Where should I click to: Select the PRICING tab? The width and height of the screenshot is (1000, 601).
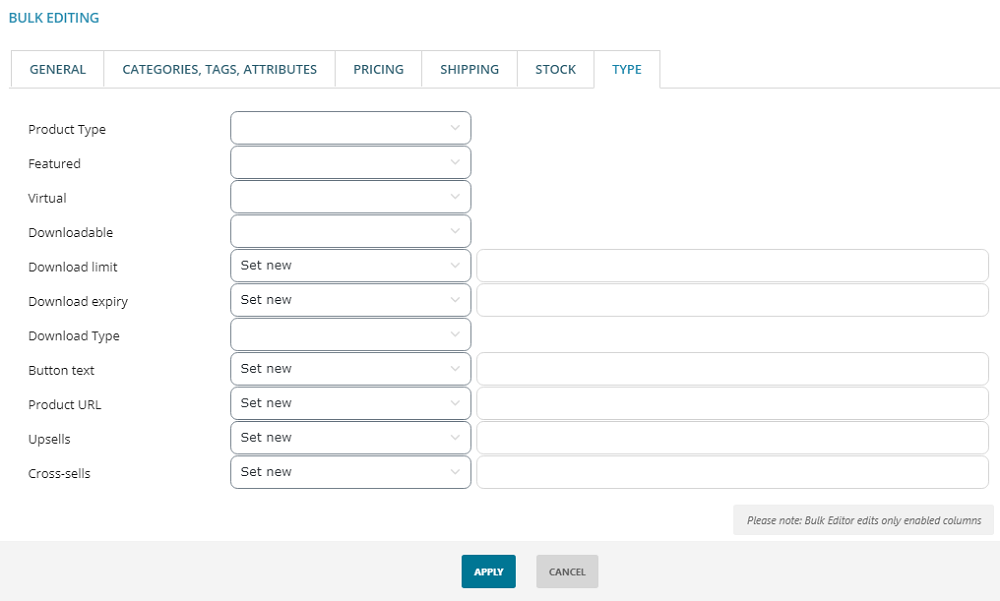378,69
